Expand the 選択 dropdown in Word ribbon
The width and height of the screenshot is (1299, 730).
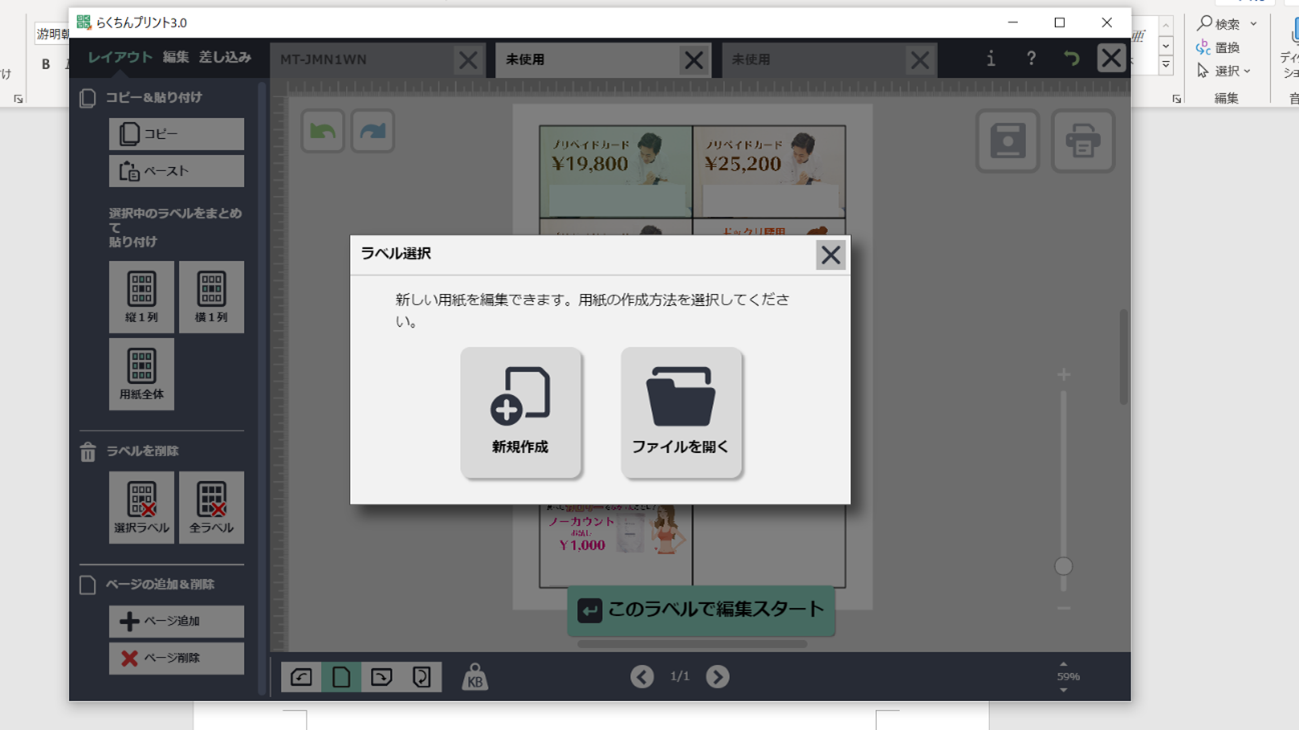[x=1247, y=71]
